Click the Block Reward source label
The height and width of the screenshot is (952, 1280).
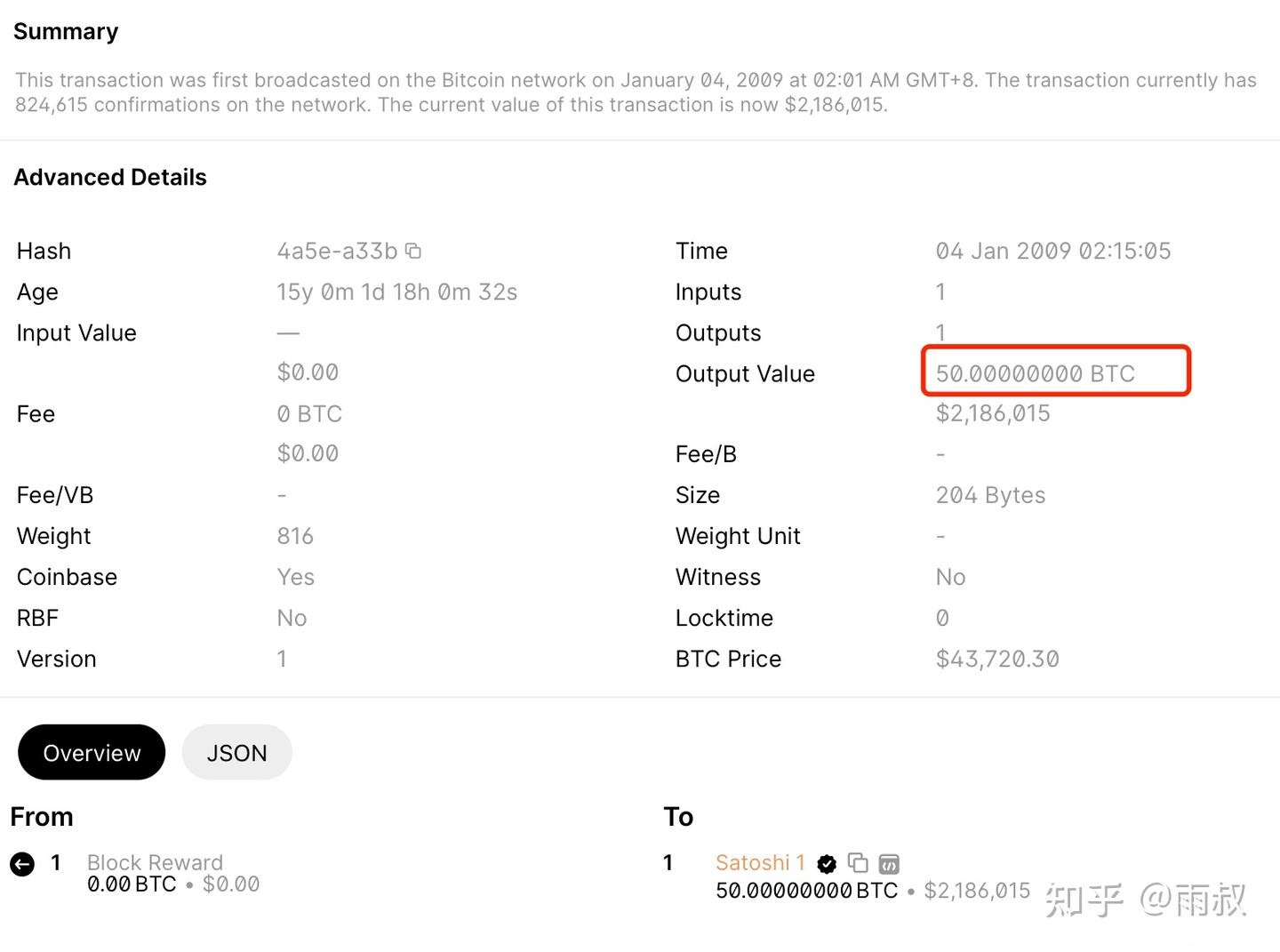155,862
